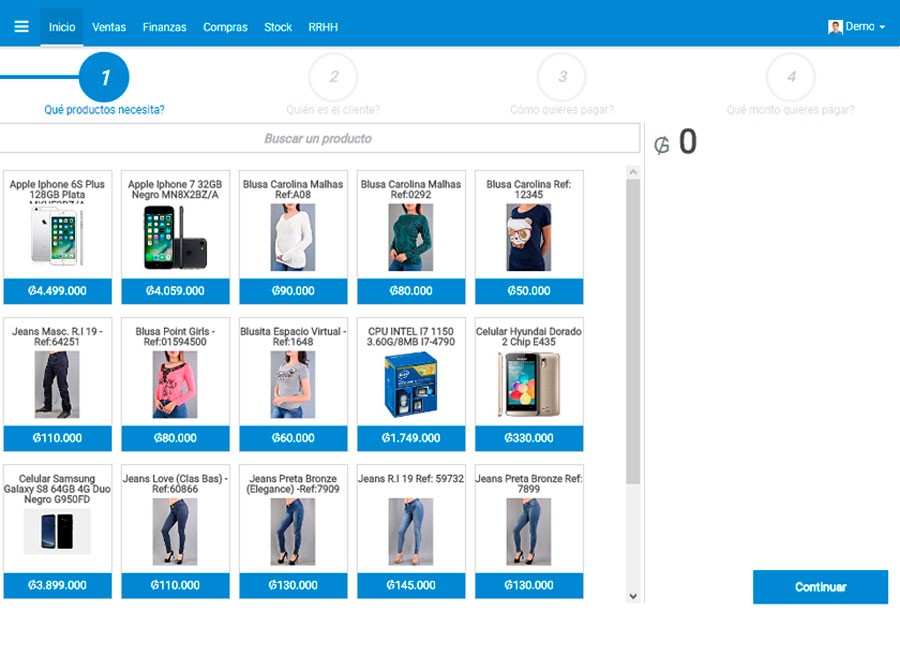Focus the Buscar un producto search field

click(x=319, y=138)
